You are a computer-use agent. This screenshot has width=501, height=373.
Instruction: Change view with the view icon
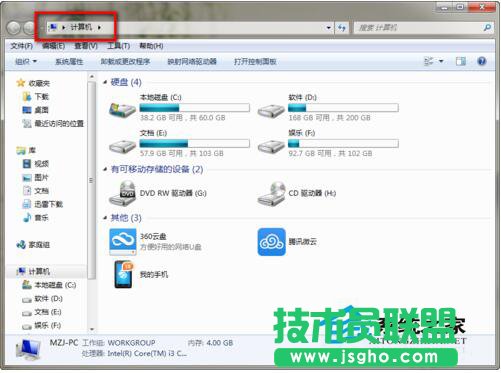[x=429, y=61]
